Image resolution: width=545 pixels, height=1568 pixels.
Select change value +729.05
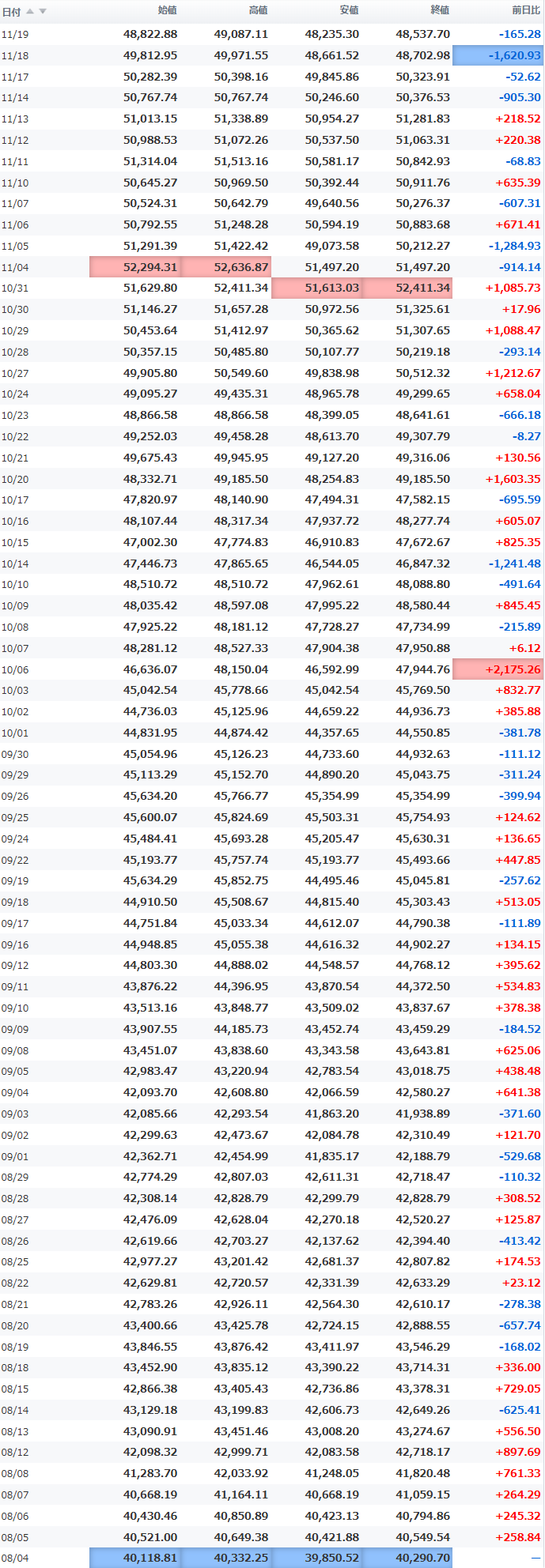[x=518, y=1389]
